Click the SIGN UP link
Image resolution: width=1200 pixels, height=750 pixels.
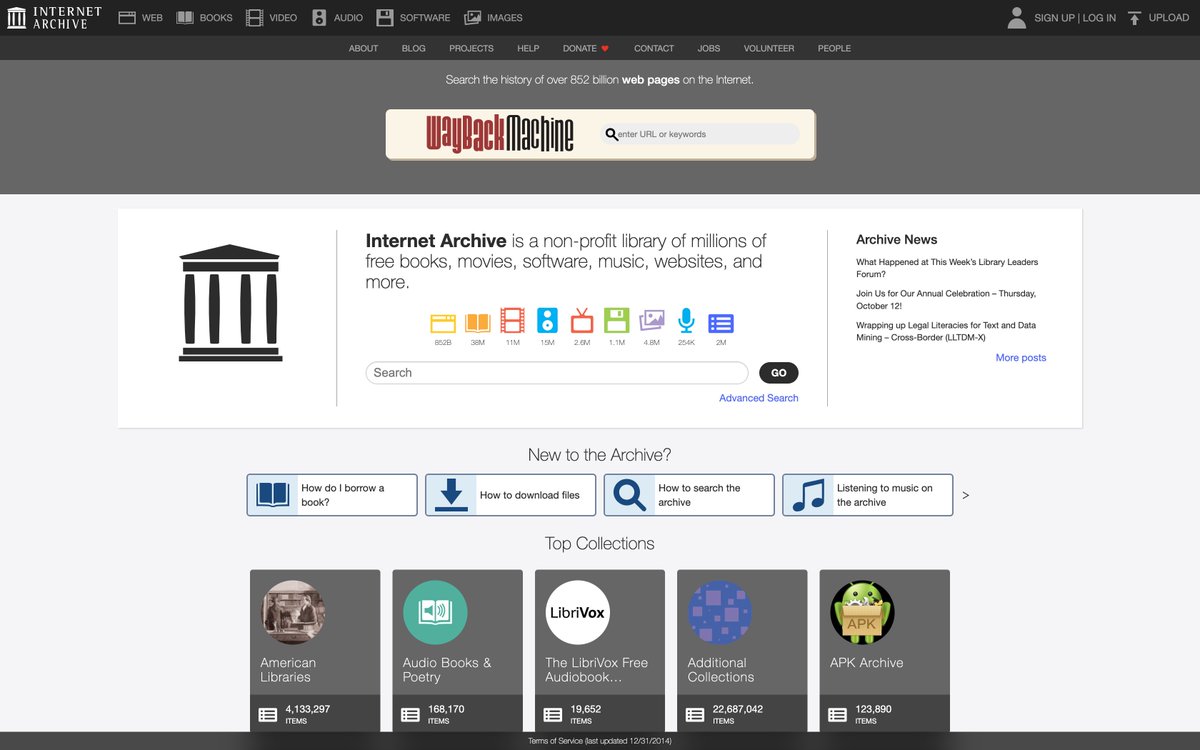pos(1054,18)
